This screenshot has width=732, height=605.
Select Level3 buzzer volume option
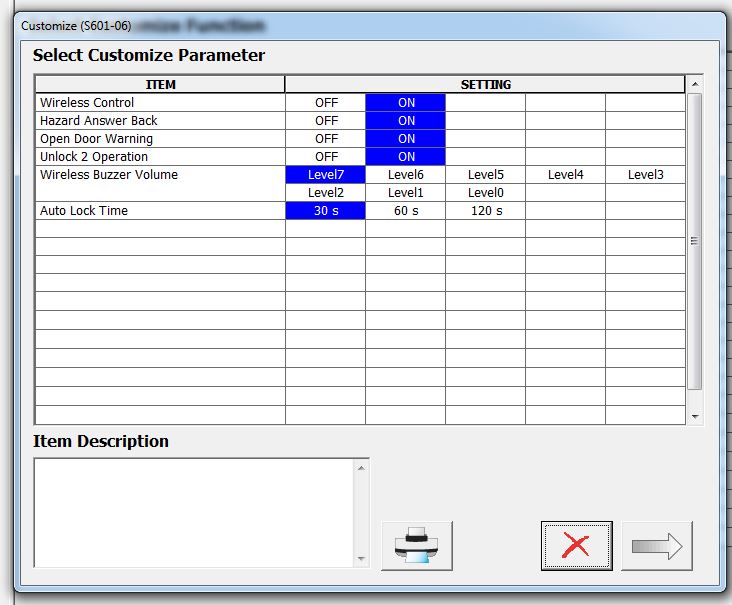(645, 175)
